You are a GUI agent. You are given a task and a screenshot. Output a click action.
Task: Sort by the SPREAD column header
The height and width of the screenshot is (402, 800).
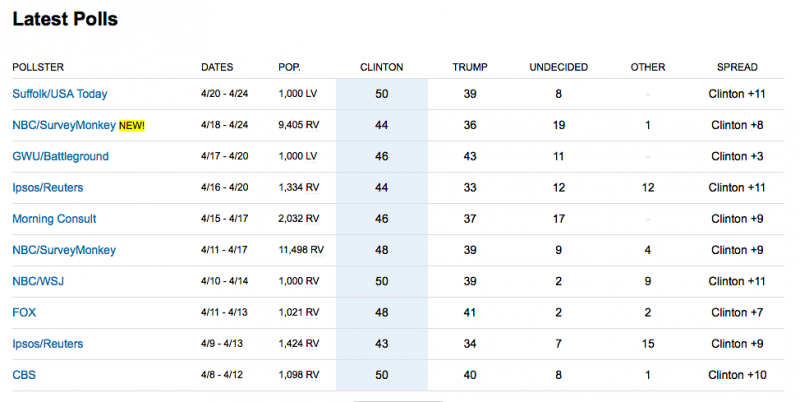(737, 67)
